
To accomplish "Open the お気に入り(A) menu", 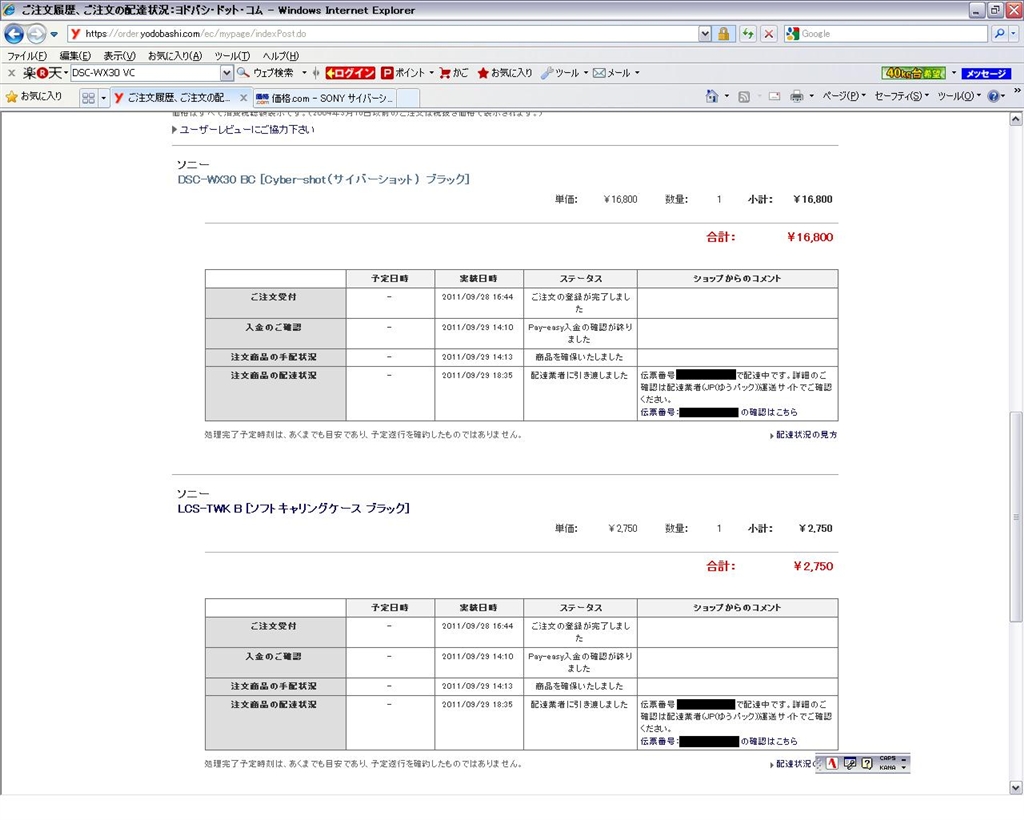I will [x=175, y=55].
